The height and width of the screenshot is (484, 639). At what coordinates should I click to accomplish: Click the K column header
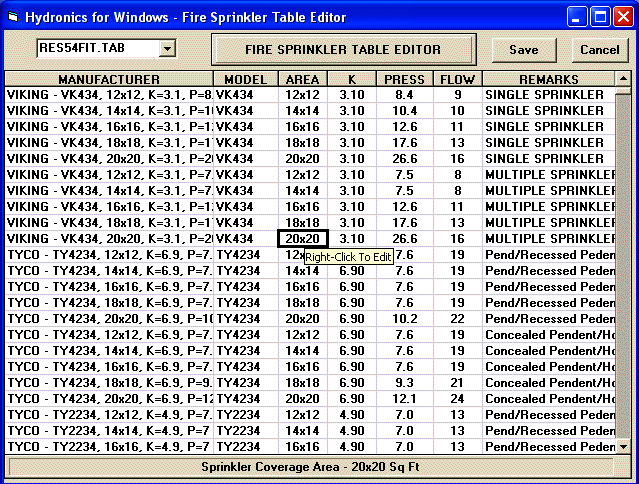(x=352, y=79)
